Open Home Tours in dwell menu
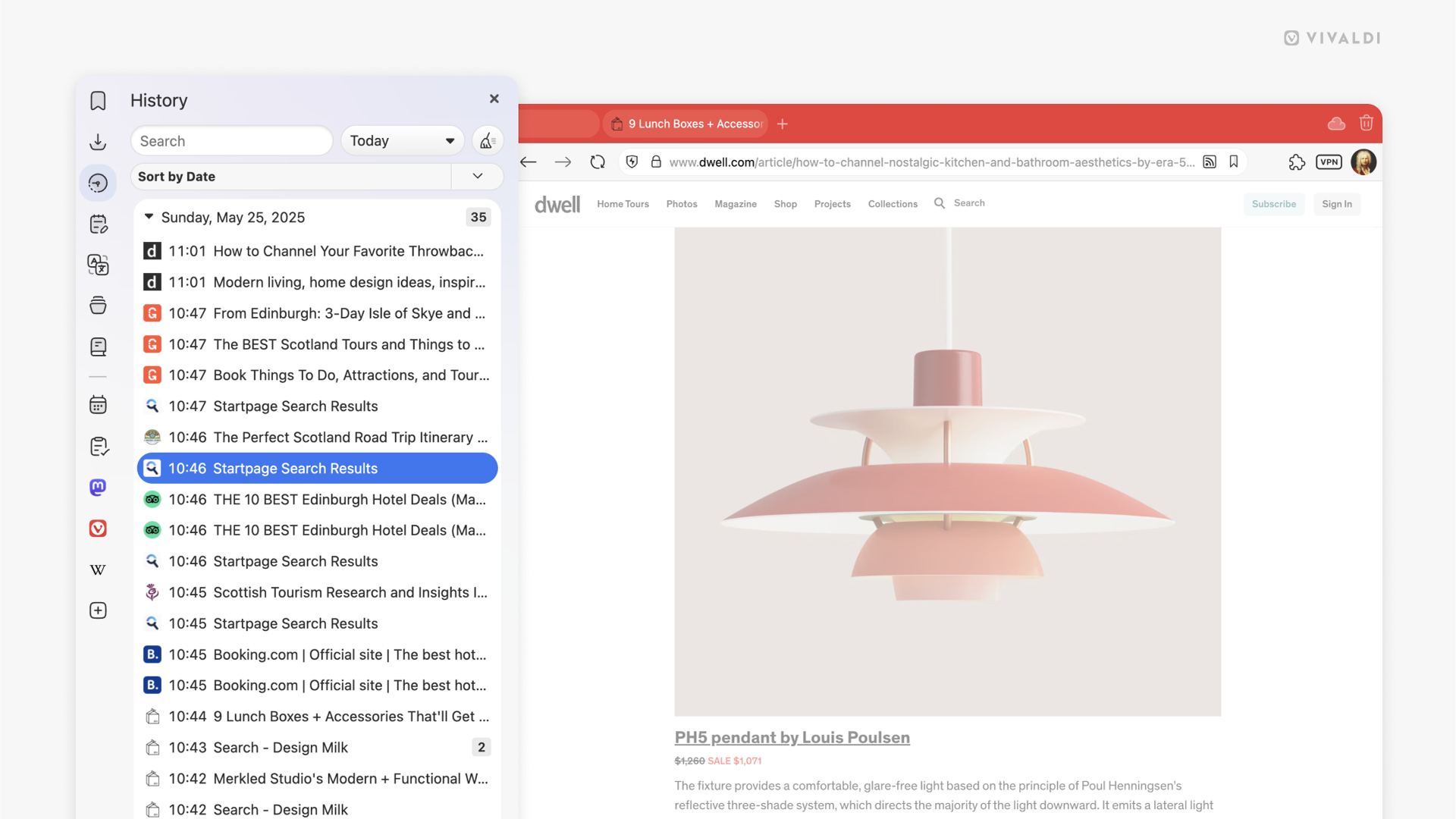Image resolution: width=1456 pixels, height=819 pixels. pyautogui.click(x=623, y=204)
